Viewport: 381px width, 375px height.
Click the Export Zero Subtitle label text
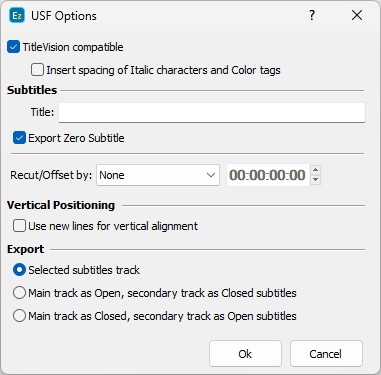pos(76,138)
